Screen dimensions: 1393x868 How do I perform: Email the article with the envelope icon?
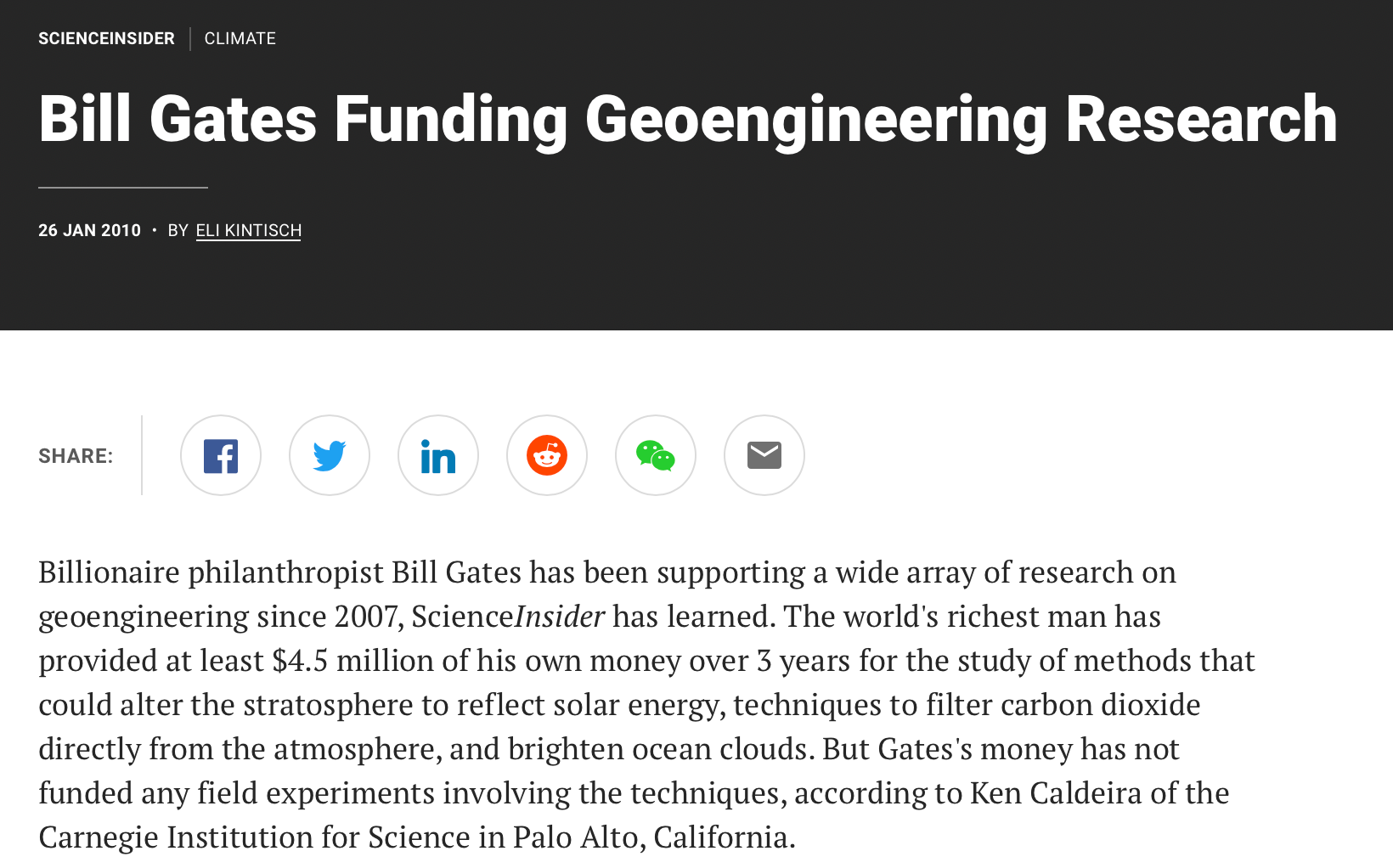coord(764,455)
